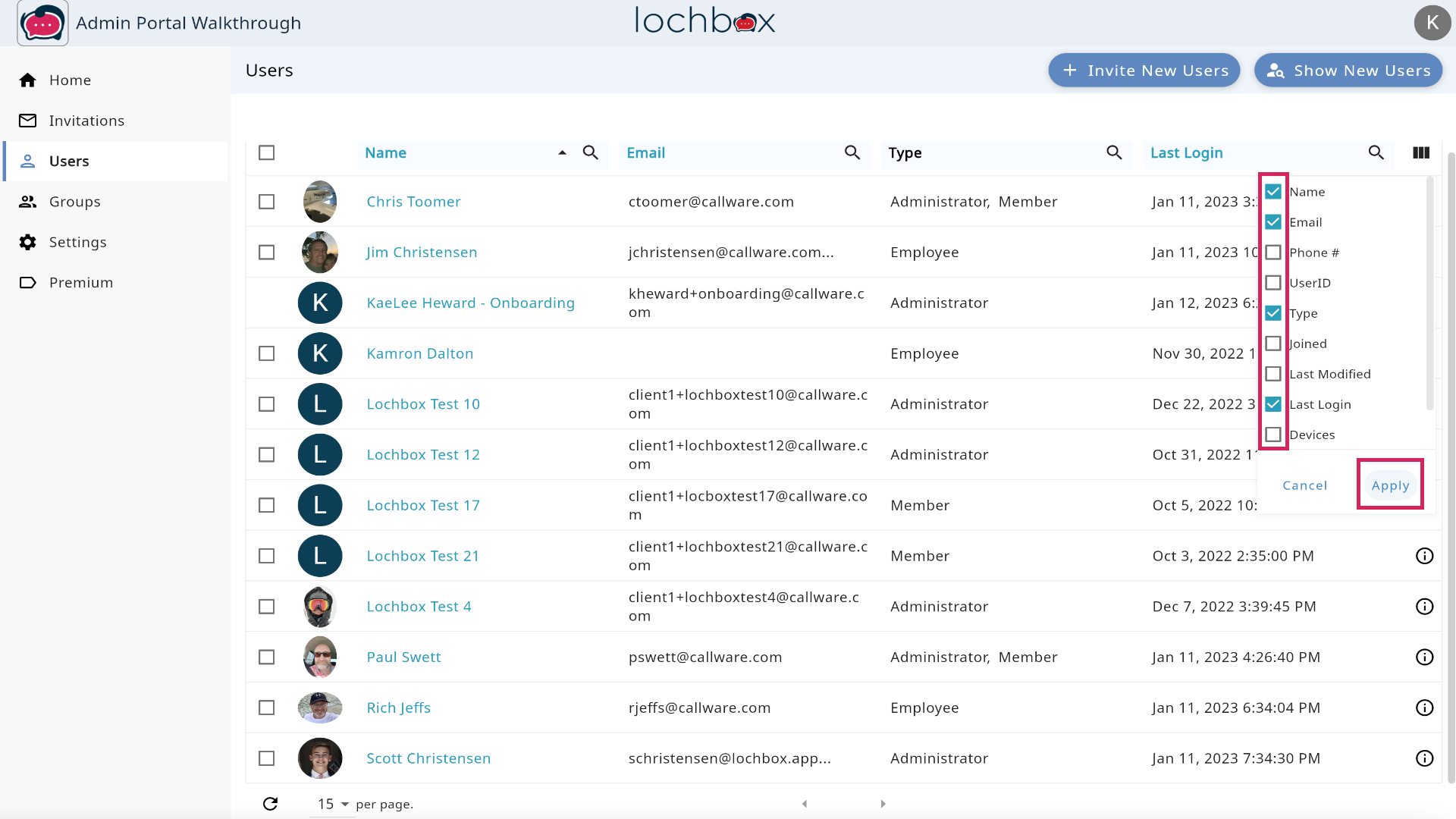Image resolution: width=1456 pixels, height=819 pixels.
Task: Click the Name column search icon
Action: click(590, 152)
